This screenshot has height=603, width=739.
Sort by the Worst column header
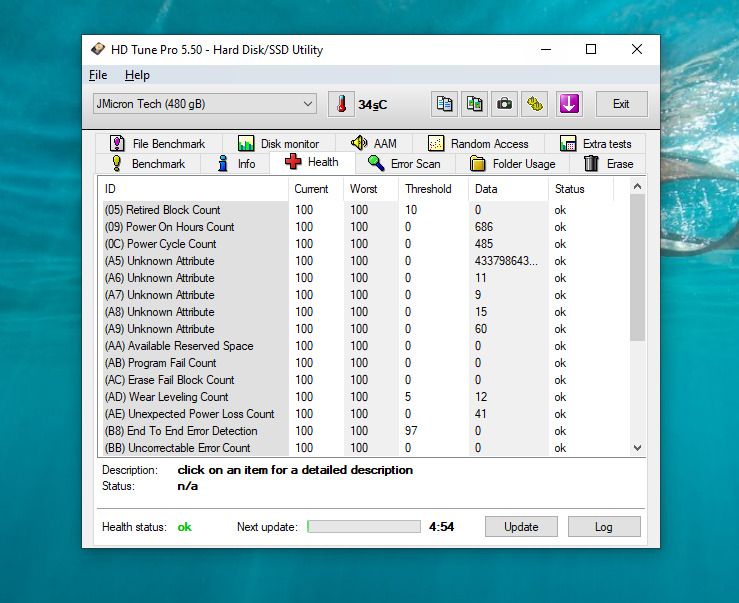tap(370, 189)
